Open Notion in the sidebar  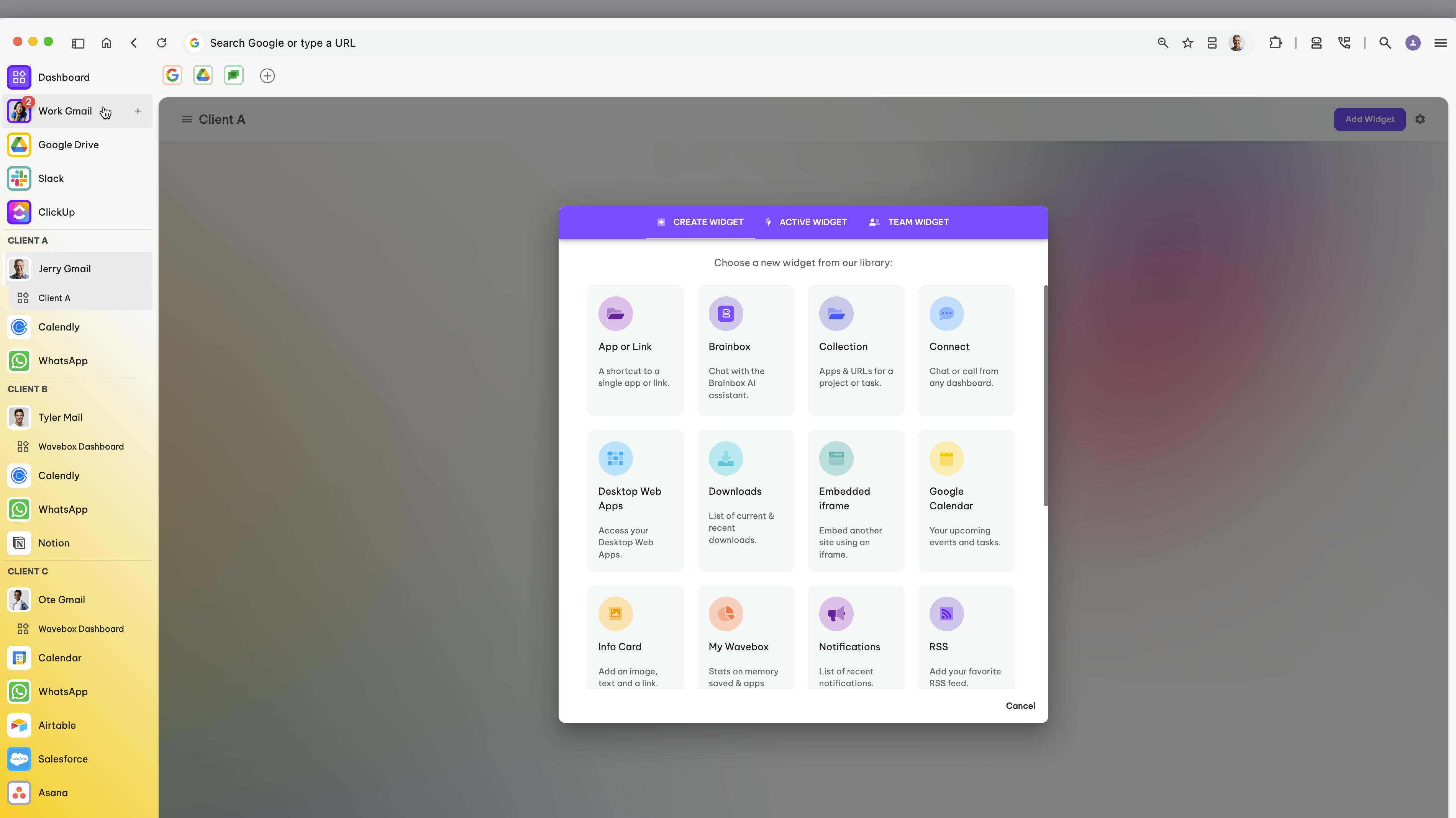point(77,543)
